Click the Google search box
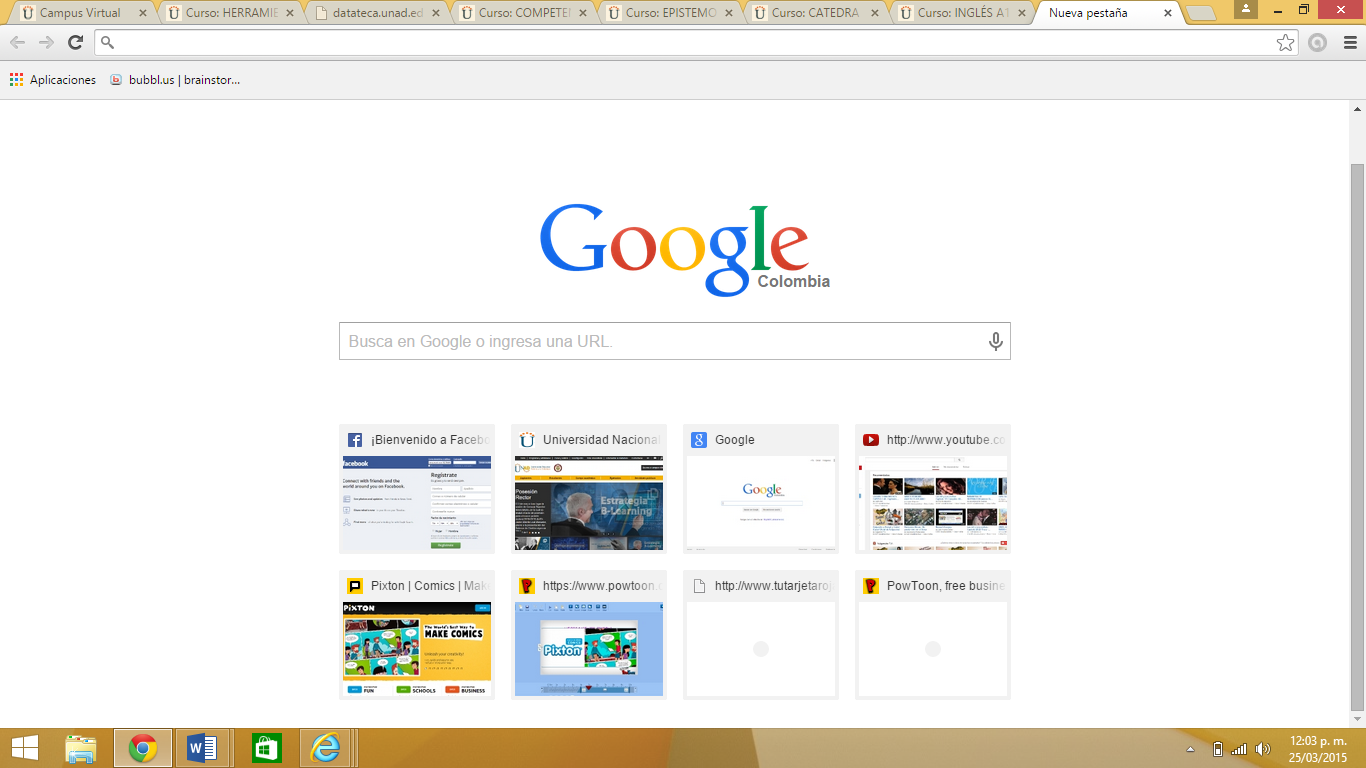Screen dimensions: 1366x768 tap(675, 341)
